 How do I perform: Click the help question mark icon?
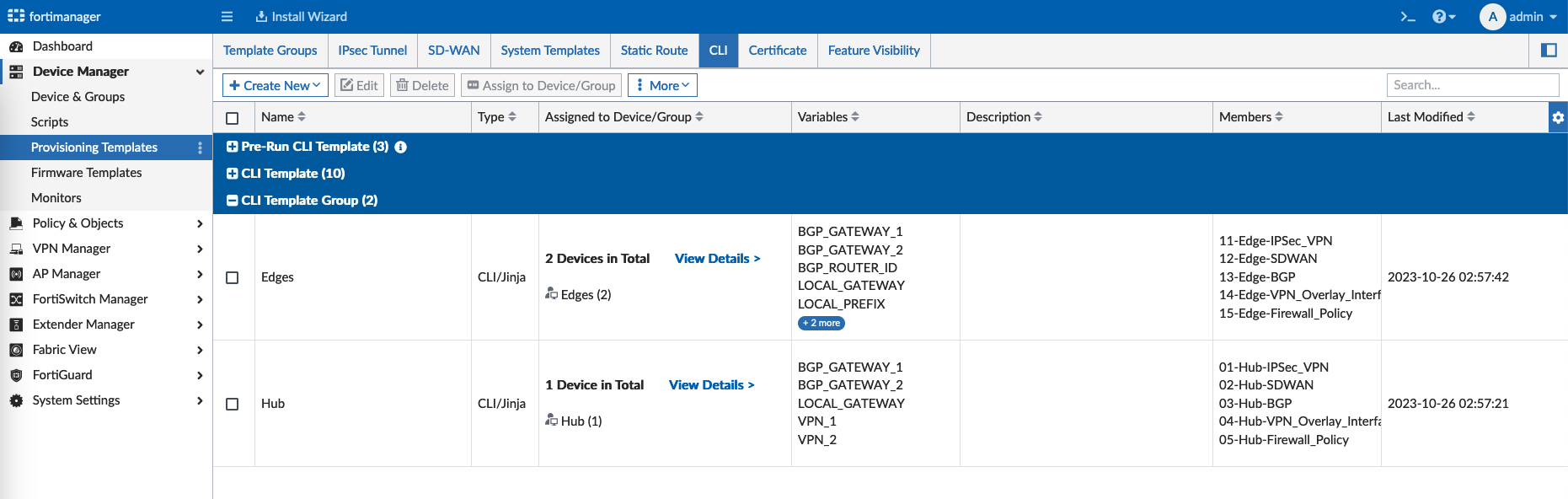pyautogui.click(x=1440, y=17)
